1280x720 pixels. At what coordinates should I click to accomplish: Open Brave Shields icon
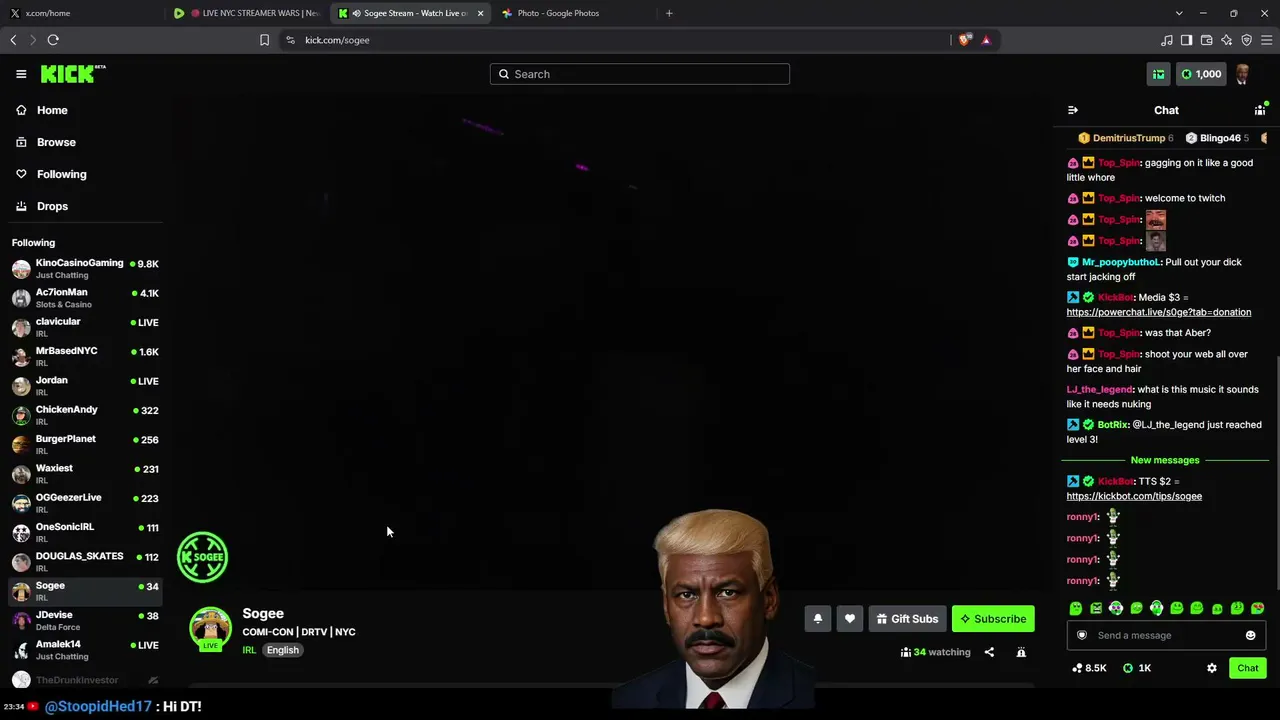964,40
